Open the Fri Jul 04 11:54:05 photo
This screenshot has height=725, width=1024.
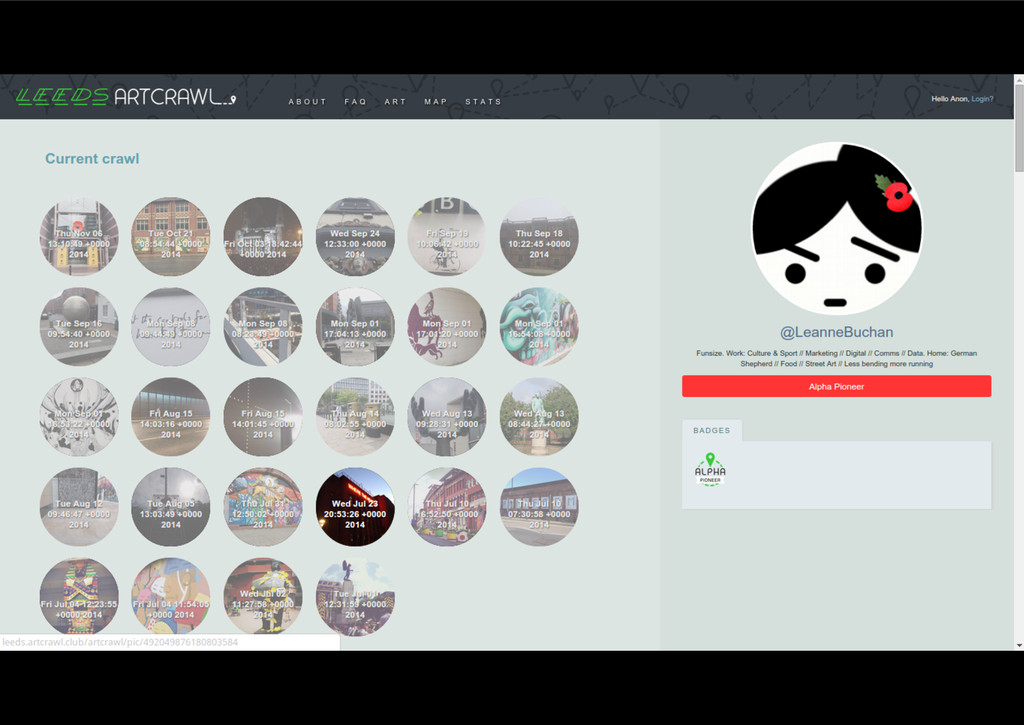[x=170, y=596]
